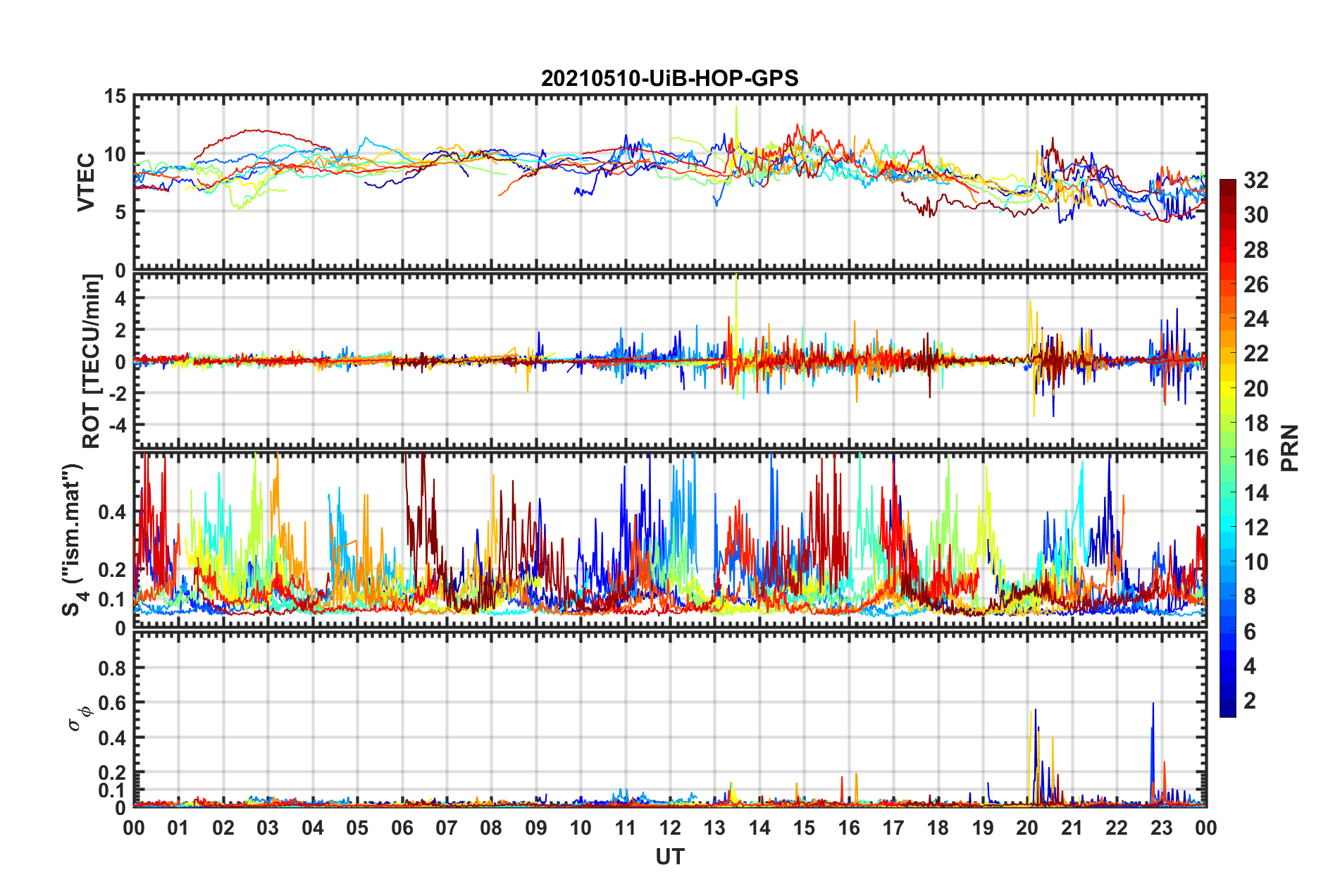
Task: Click the 0.4 tick on the S4 axis
Action: [112, 512]
